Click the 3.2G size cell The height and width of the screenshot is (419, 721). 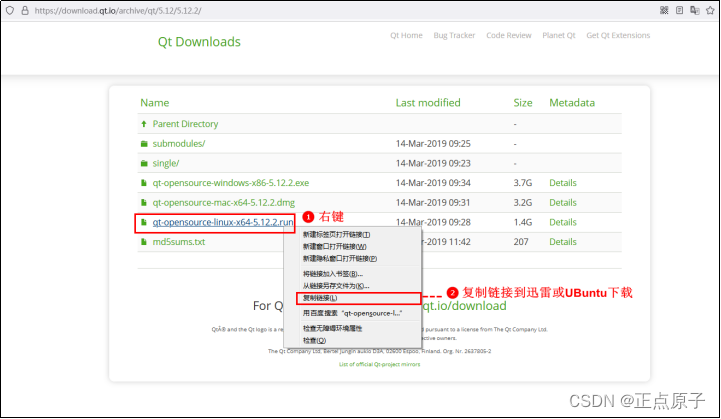pyautogui.click(x=523, y=202)
